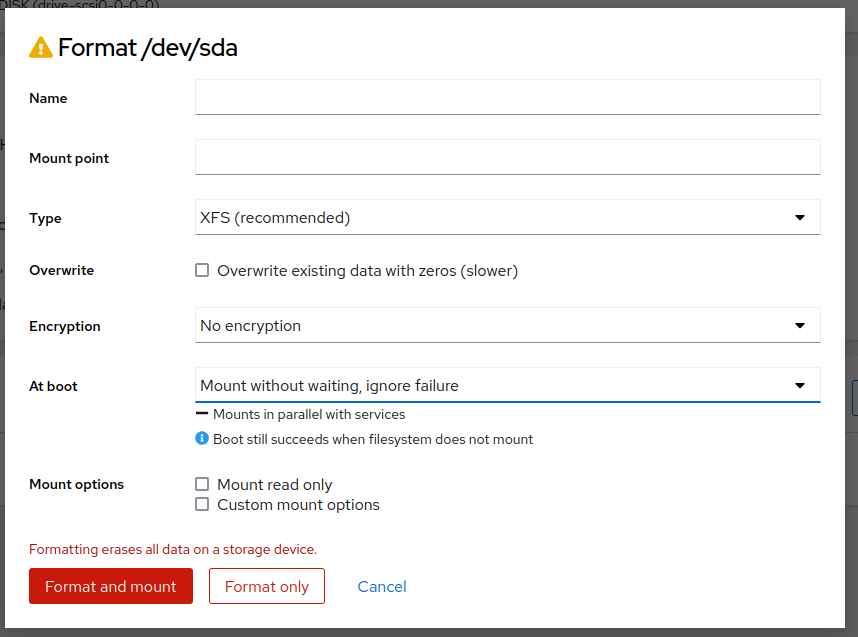Click the Format /dev/sda dialog title

click(148, 47)
